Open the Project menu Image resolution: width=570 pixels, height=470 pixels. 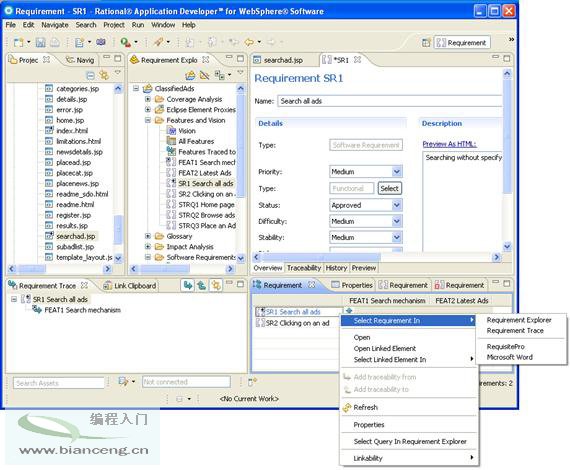click(x=114, y=25)
